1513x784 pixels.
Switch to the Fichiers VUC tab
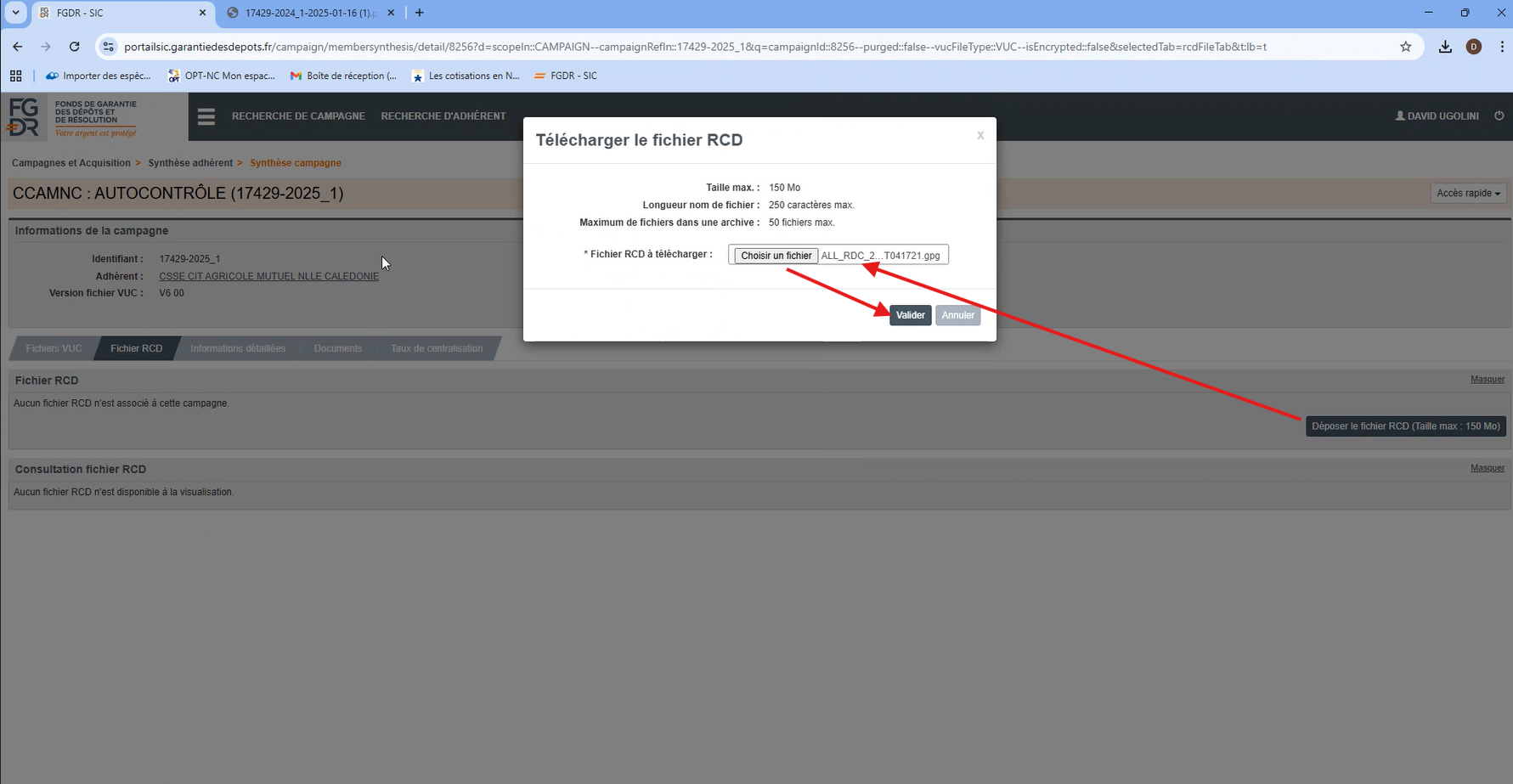54,348
